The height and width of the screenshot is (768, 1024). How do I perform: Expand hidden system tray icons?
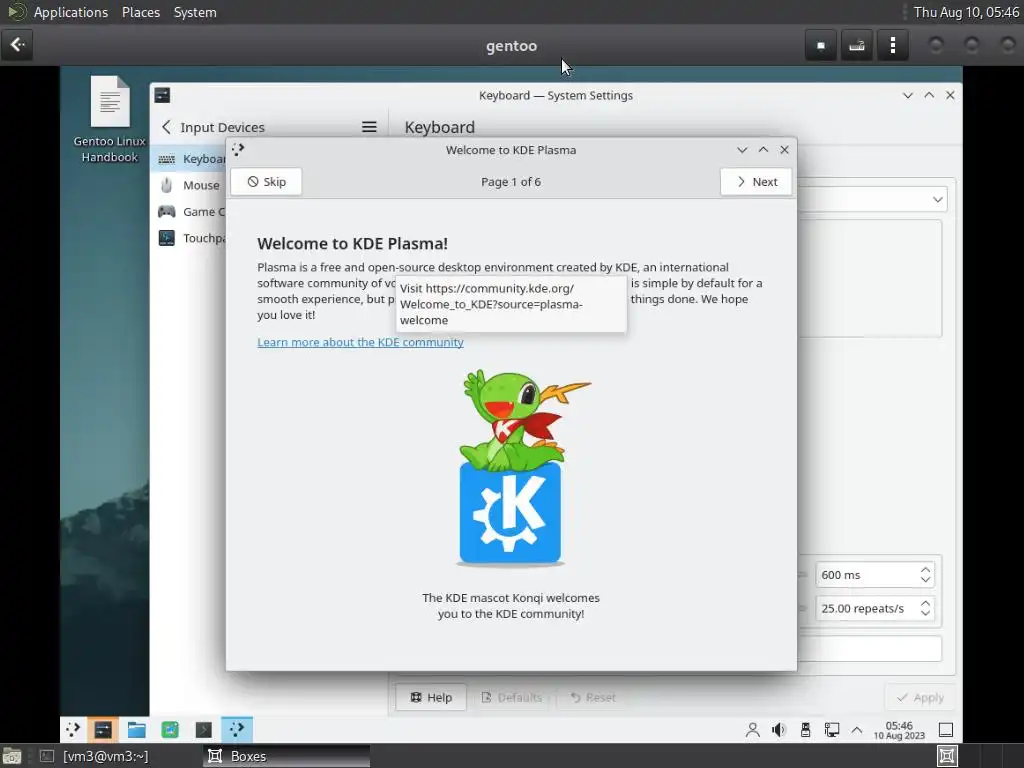tap(856, 729)
